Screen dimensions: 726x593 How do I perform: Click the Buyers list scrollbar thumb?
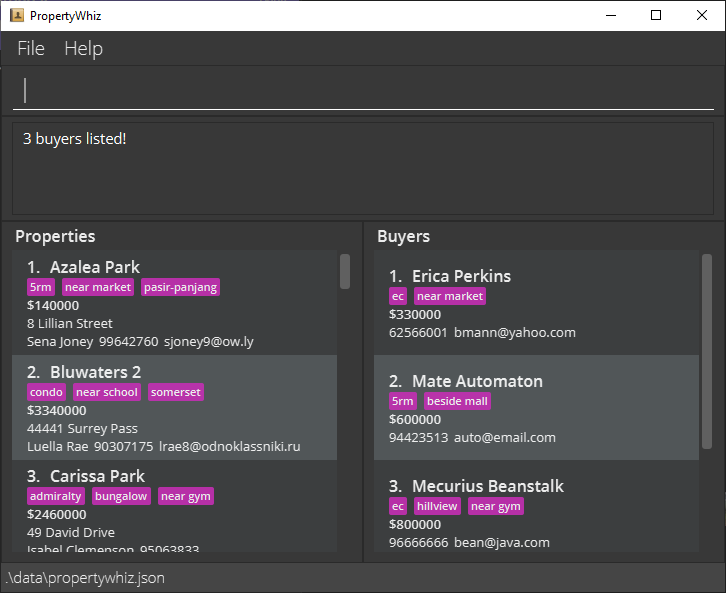pos(707,351)
